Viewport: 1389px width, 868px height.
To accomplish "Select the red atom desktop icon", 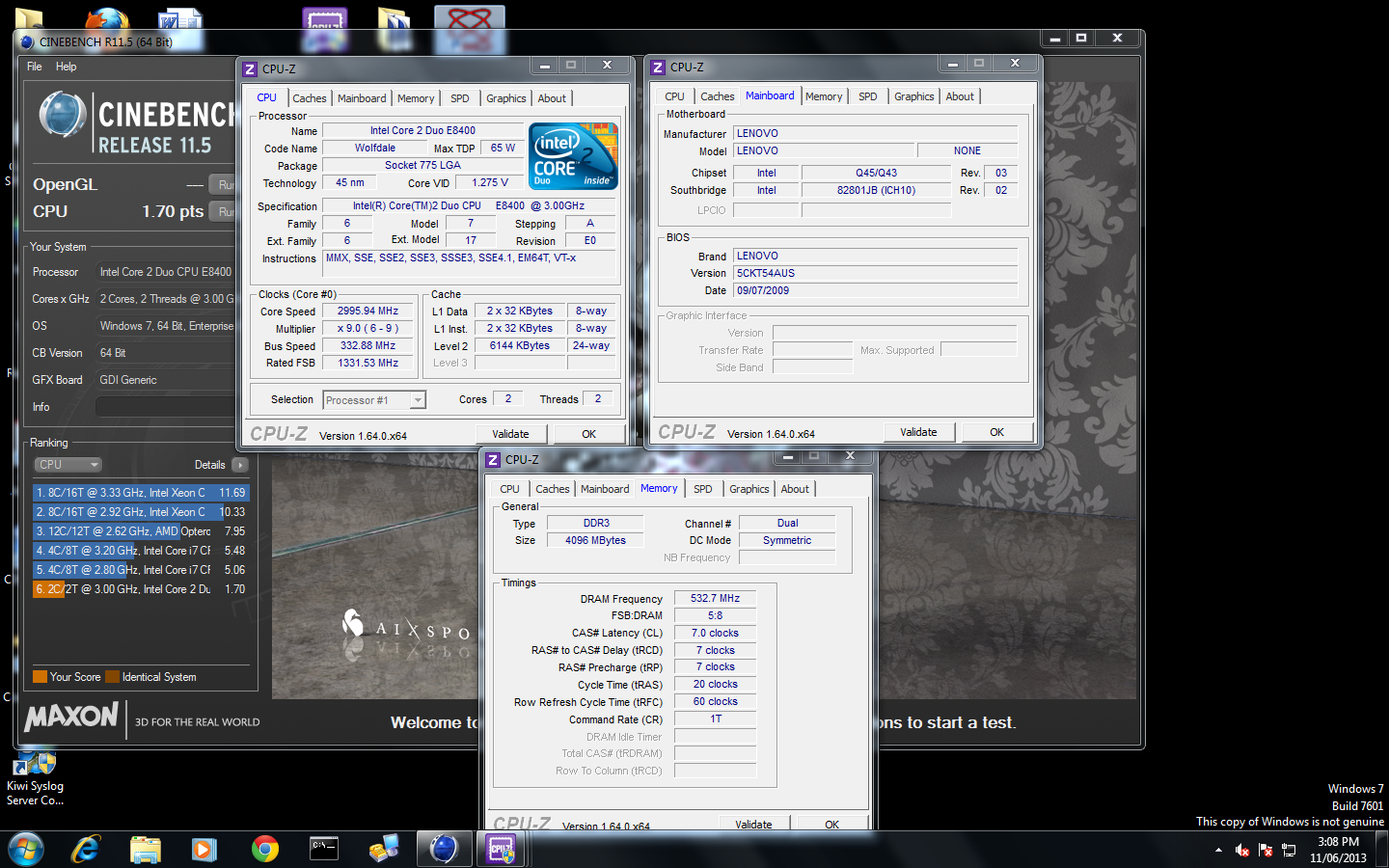I will click(x=470, y=29).
